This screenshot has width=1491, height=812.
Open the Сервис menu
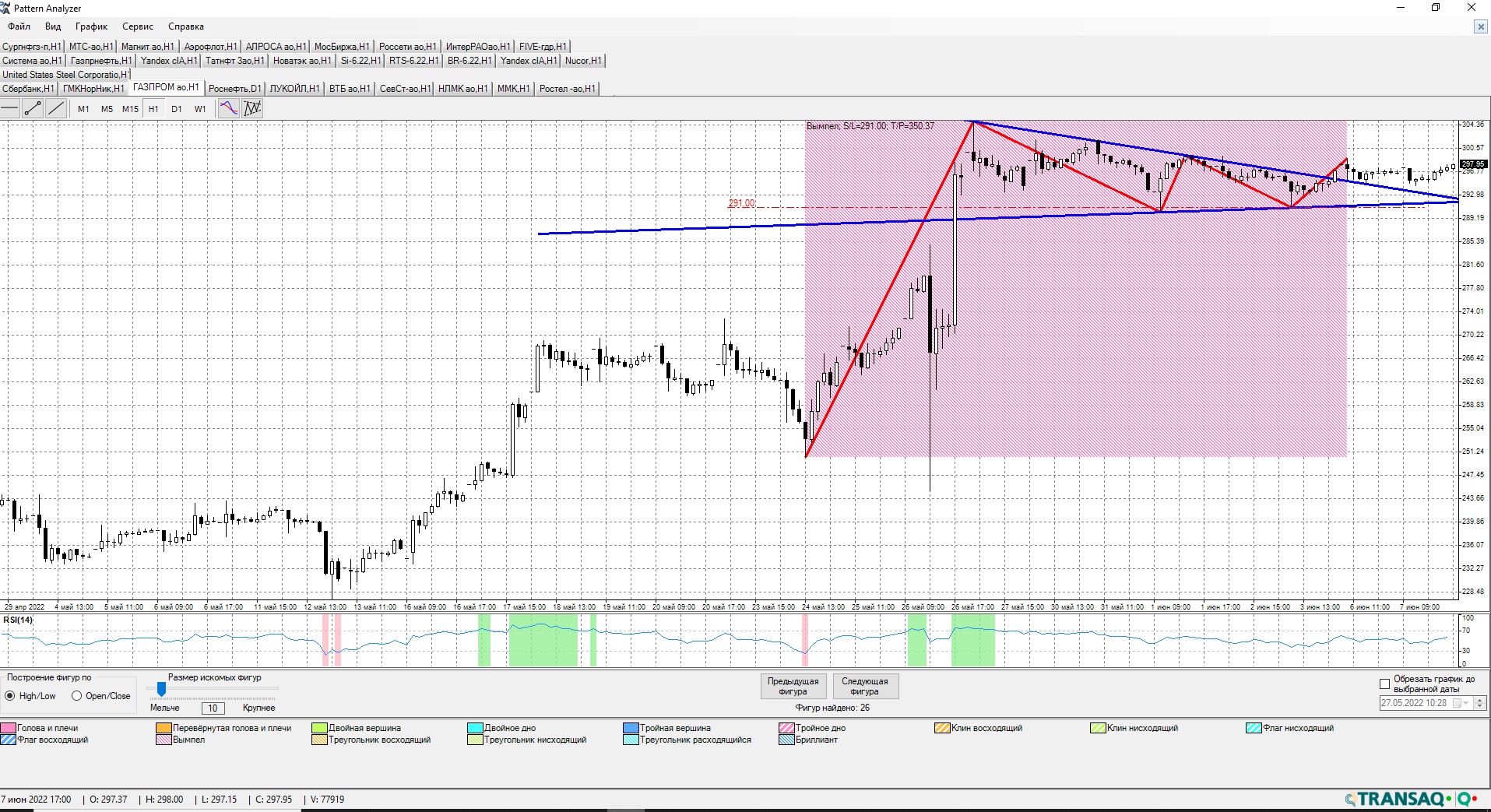137,26
